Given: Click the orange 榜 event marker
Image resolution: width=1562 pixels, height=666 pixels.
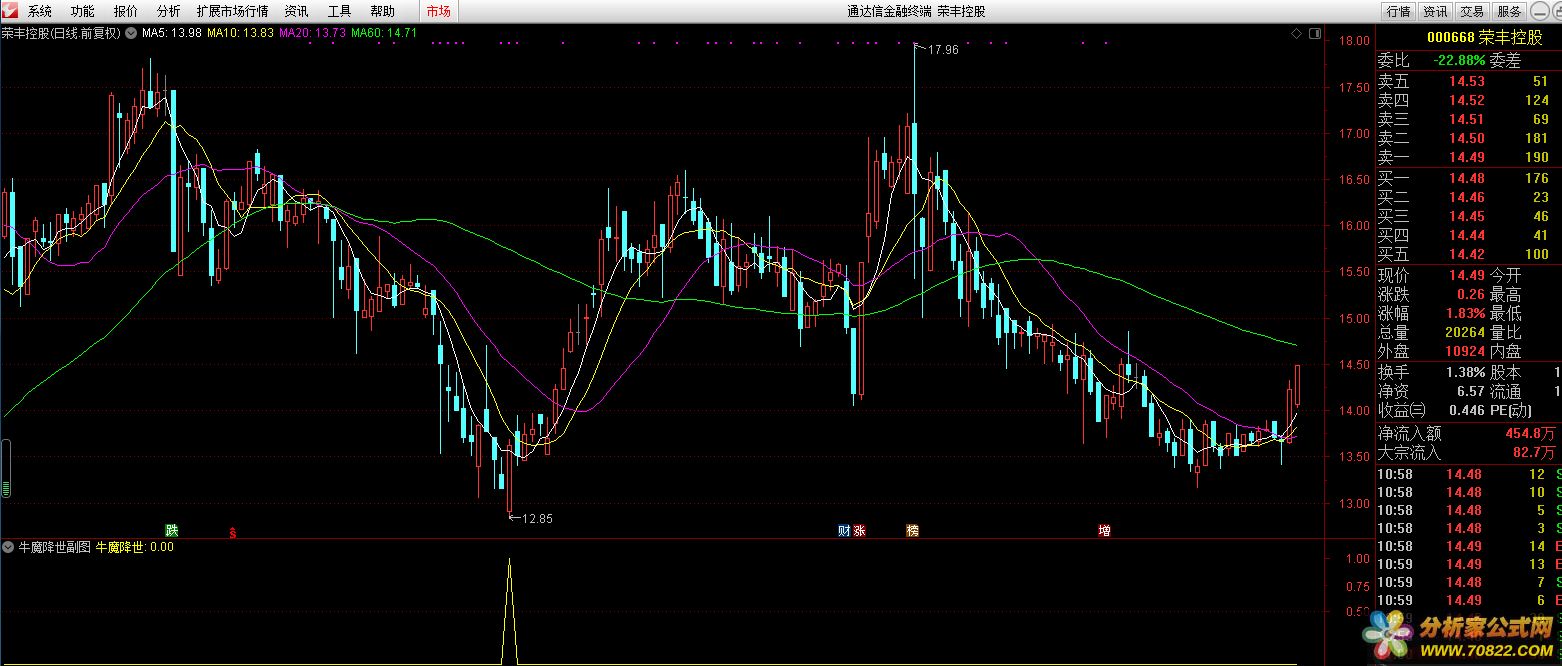Looking at the screenshot, I should point(912,530).
